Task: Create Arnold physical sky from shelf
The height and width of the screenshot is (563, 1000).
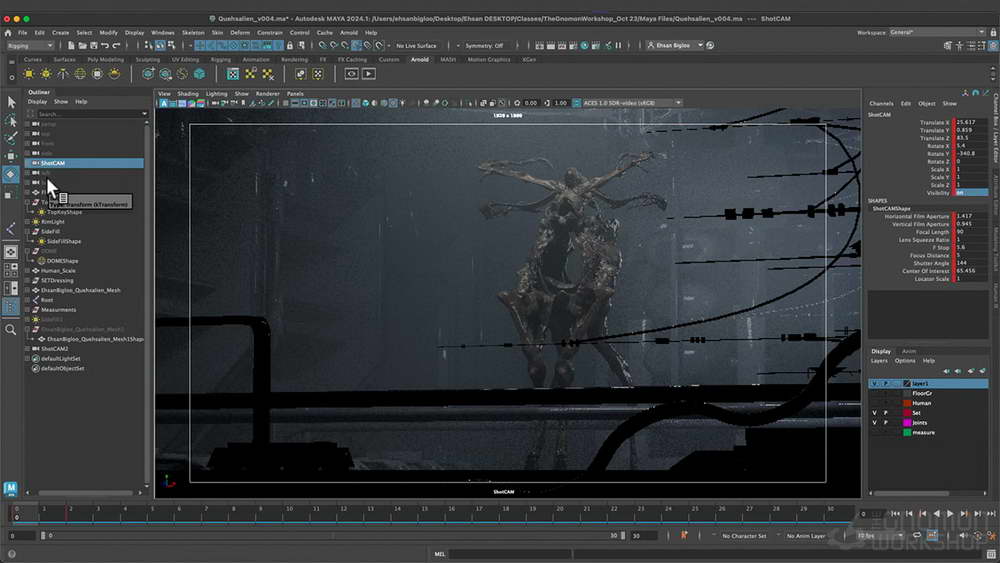Action: point(114,74)
